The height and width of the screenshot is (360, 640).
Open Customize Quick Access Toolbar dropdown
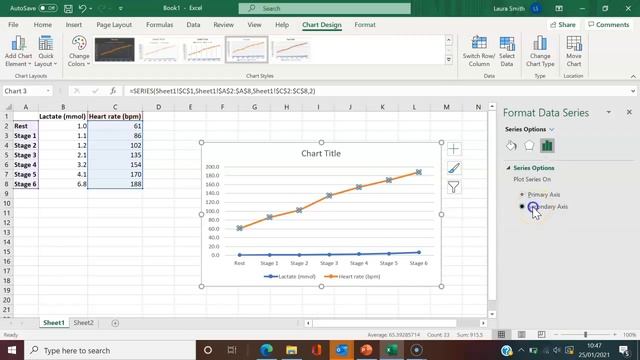click(x=120, y=8)
